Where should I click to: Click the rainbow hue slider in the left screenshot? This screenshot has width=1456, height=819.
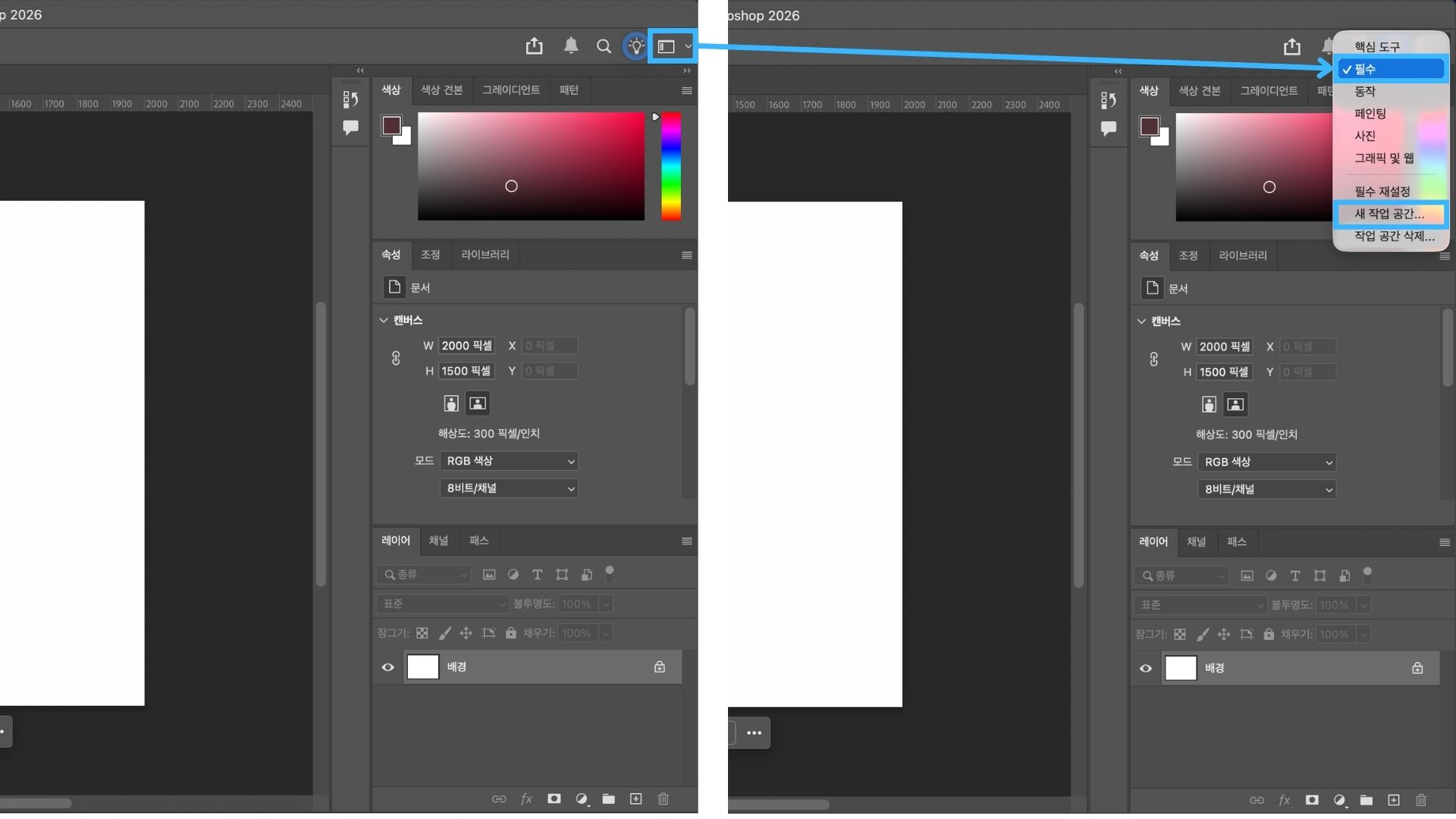[670, 167]
